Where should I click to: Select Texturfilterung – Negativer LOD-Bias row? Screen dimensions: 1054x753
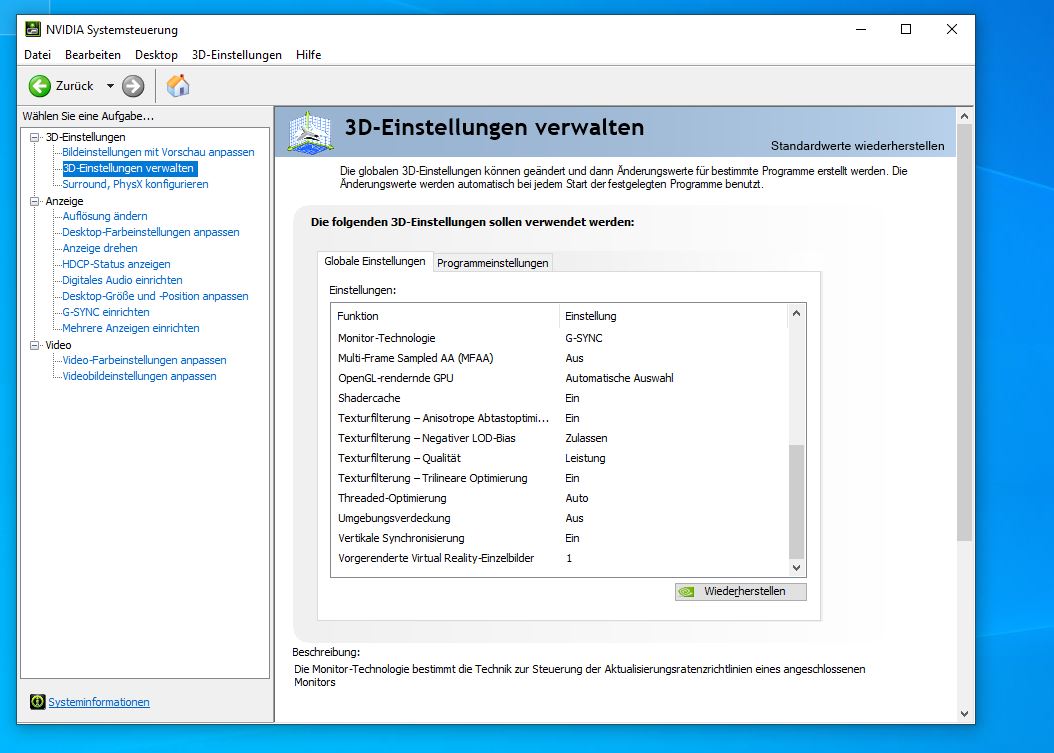click(x=559, y=438)
